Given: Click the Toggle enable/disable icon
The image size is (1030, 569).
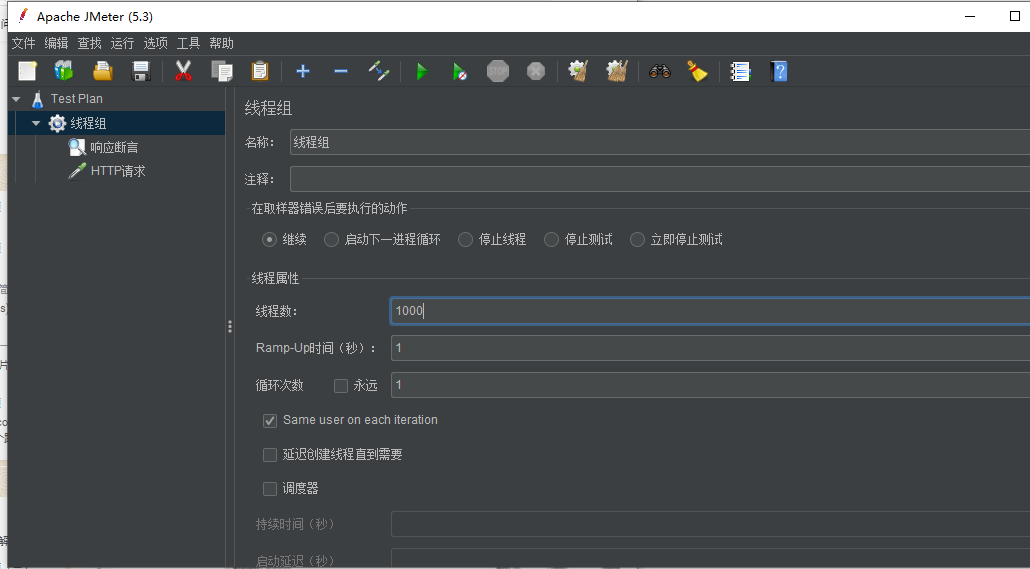Looking at the screenshot, I should [379, 71].
